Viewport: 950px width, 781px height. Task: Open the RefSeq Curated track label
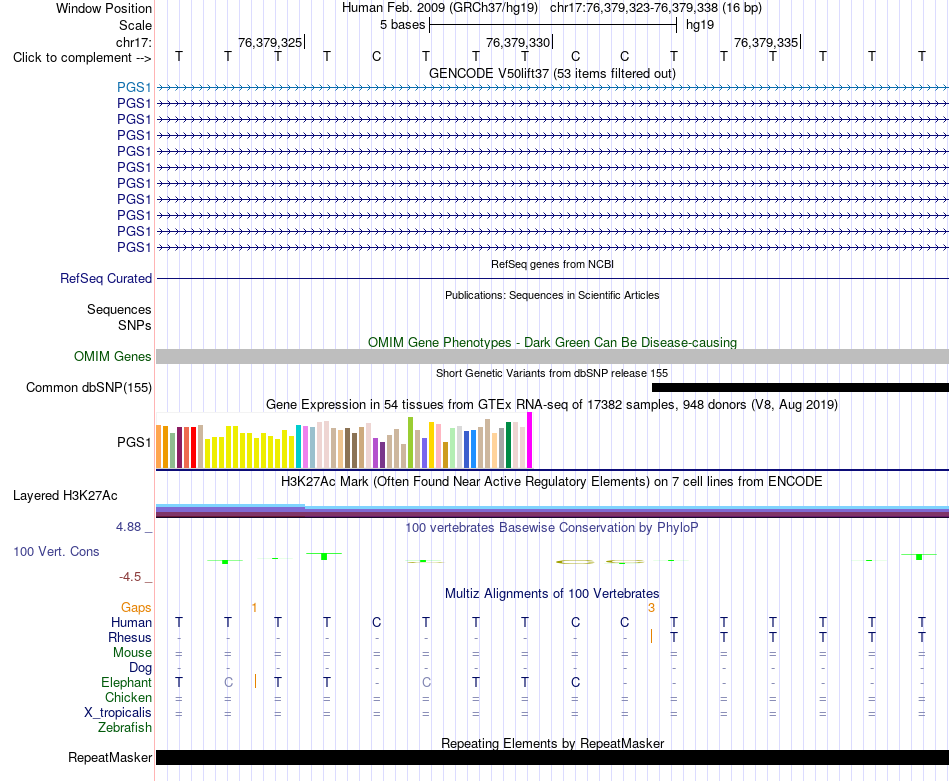coord(106,278)
